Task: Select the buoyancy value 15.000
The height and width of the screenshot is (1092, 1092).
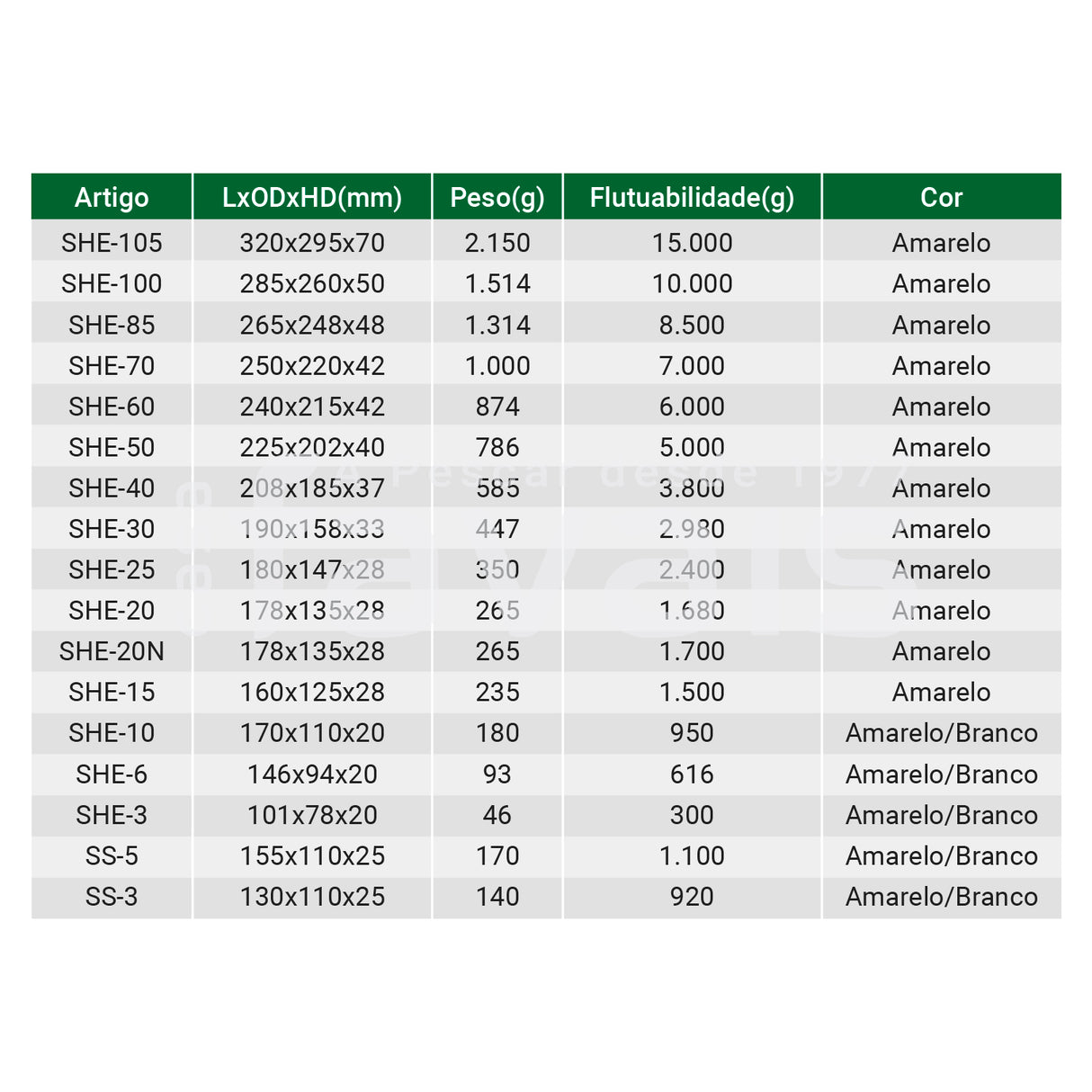Action: [x=692, y=243]
